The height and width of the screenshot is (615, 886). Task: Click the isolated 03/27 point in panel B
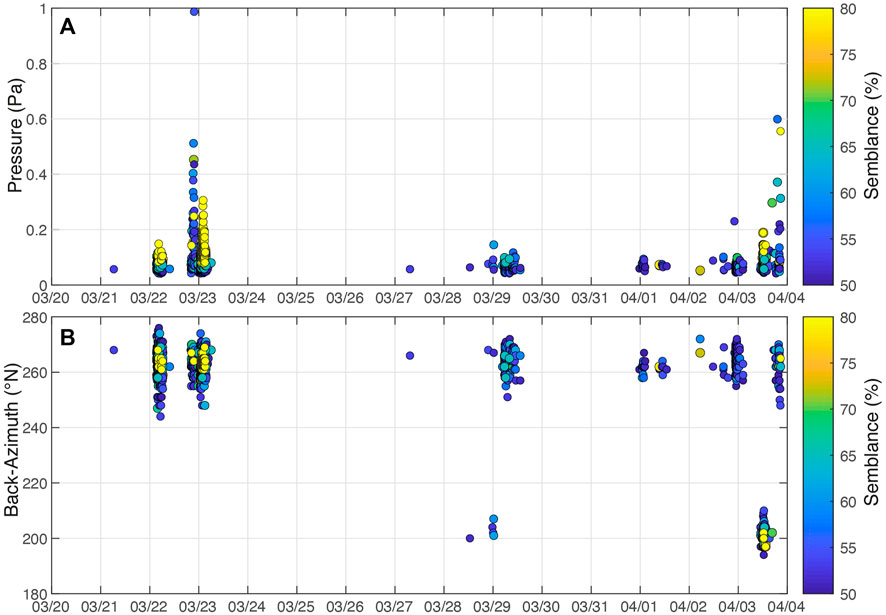coord(410,356)
